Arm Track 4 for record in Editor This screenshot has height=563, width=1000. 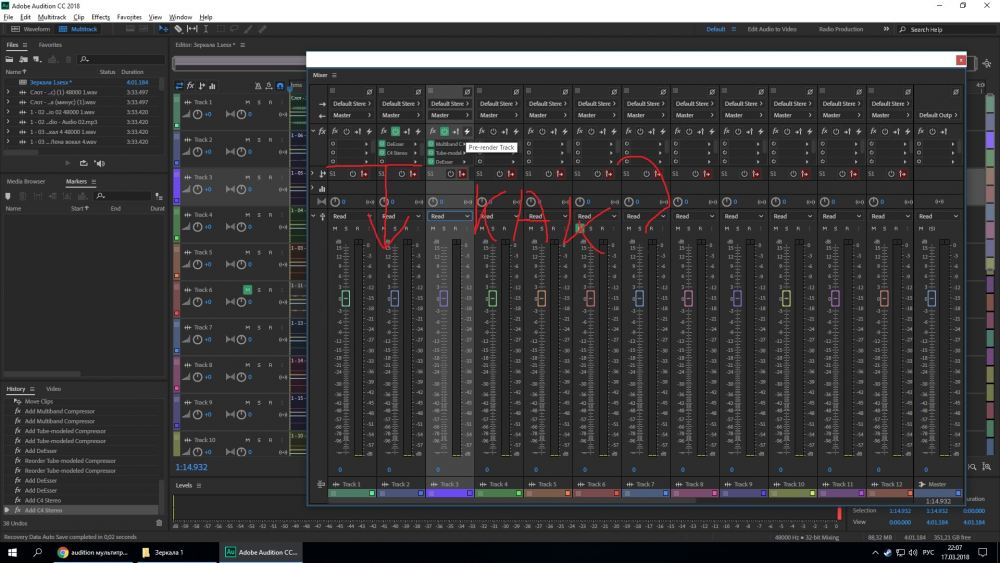click(x=270, y=215)
